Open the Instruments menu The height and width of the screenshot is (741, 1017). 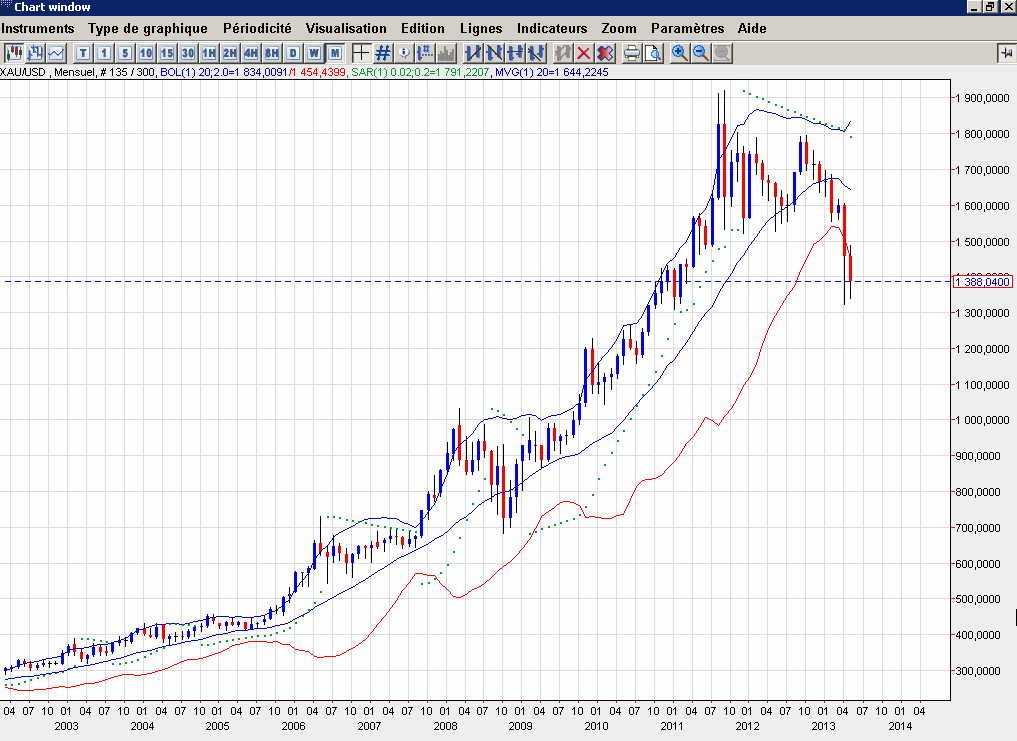[38, 28]
